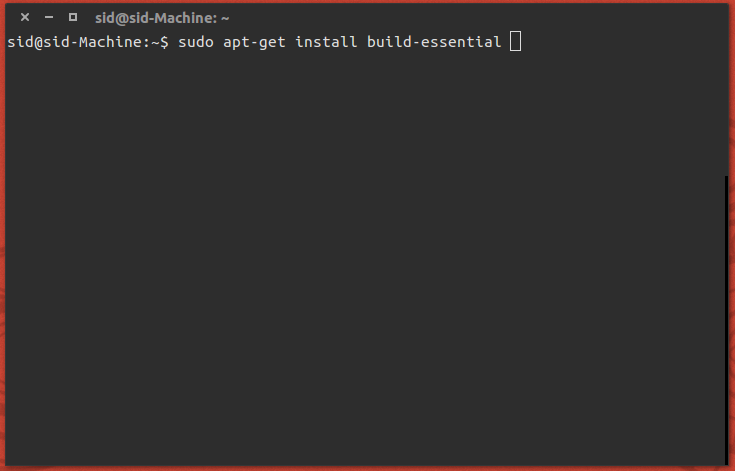The height and width of the screenshot is (471, 735).
Task: Click the tilde in the shell prompt
Action: coord(156,41)
